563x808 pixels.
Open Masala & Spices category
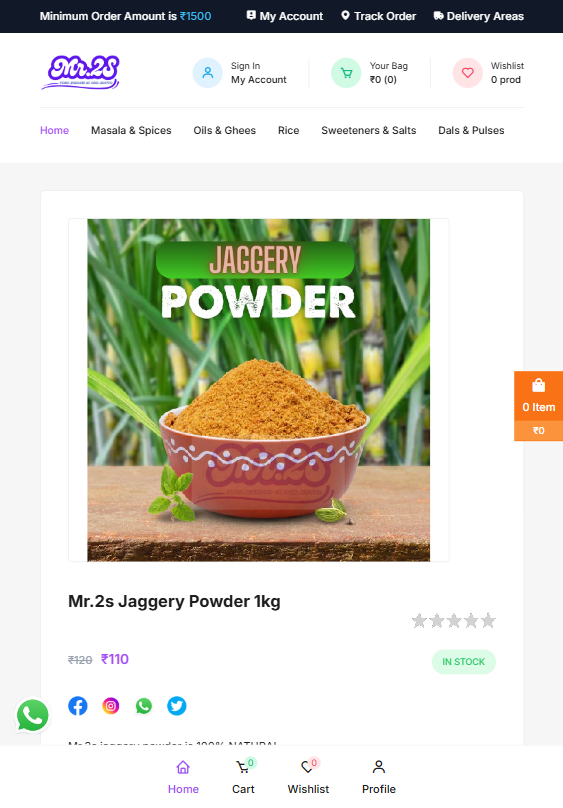pyautogui.click(x=131, y=130)
